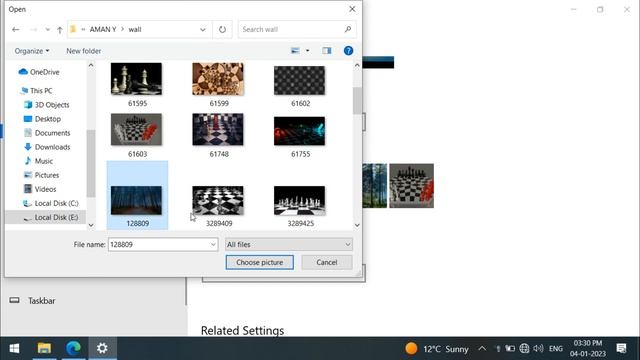Viewport: 640px width, 360px height.
Task: Select image 61748 thumbnail
Action: pyautogui.click(x=218, y=129)
